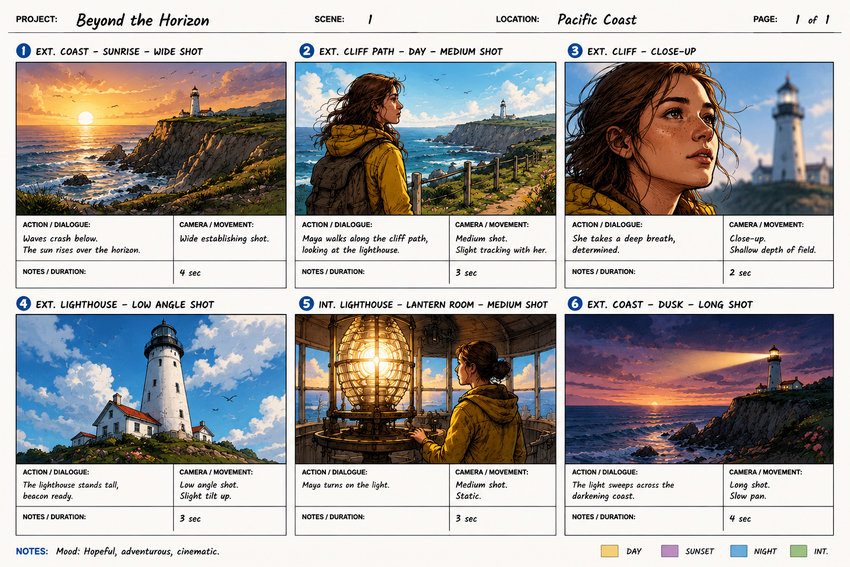
Task: Click 'looking at the lighthouse.' in panel 2
Action: coord(350,250)
